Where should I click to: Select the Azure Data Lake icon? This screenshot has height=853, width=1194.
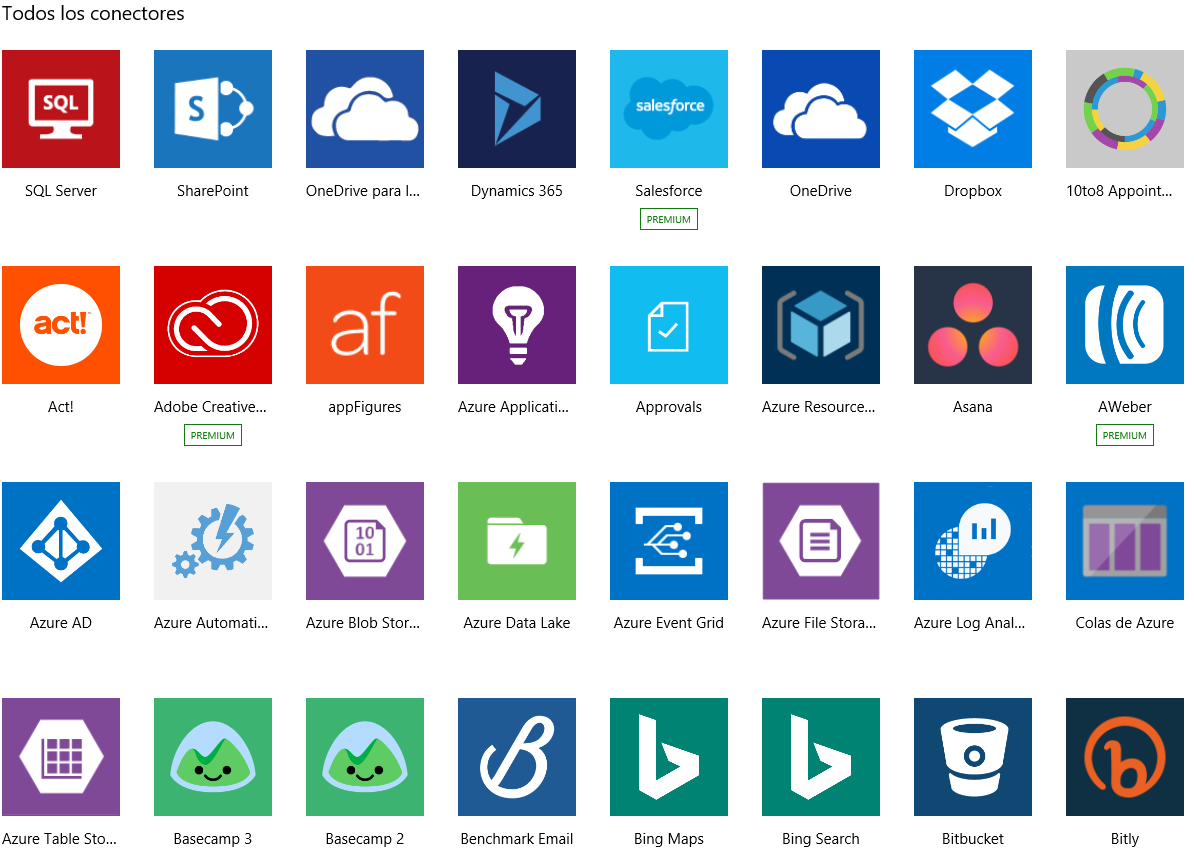(x=517, y=541)
